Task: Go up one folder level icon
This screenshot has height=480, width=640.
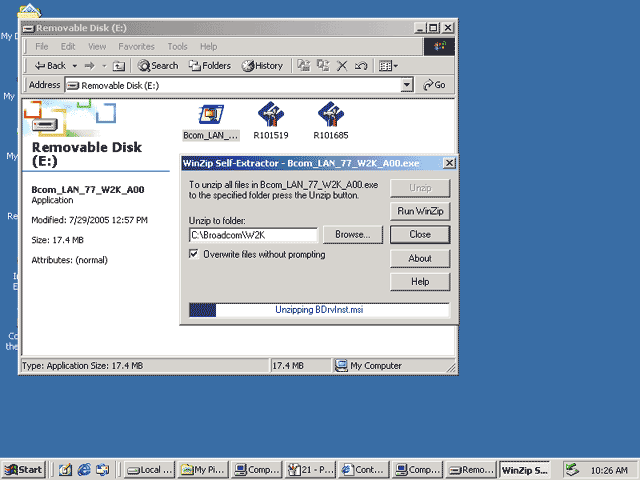Action: click(x=118, y=66)
